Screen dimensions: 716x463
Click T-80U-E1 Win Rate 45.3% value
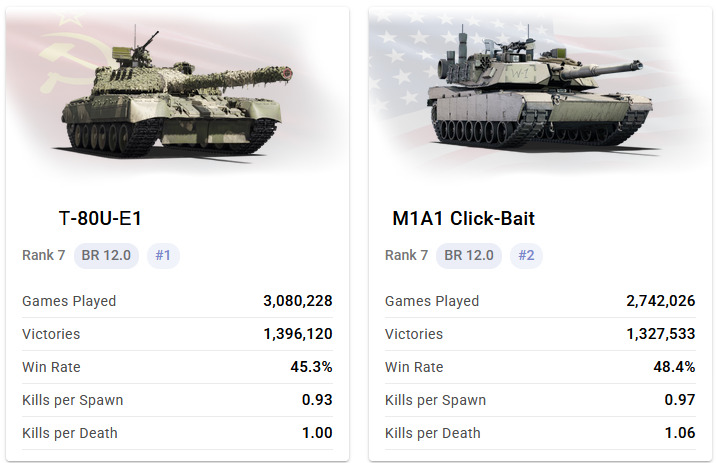point(311,367)
